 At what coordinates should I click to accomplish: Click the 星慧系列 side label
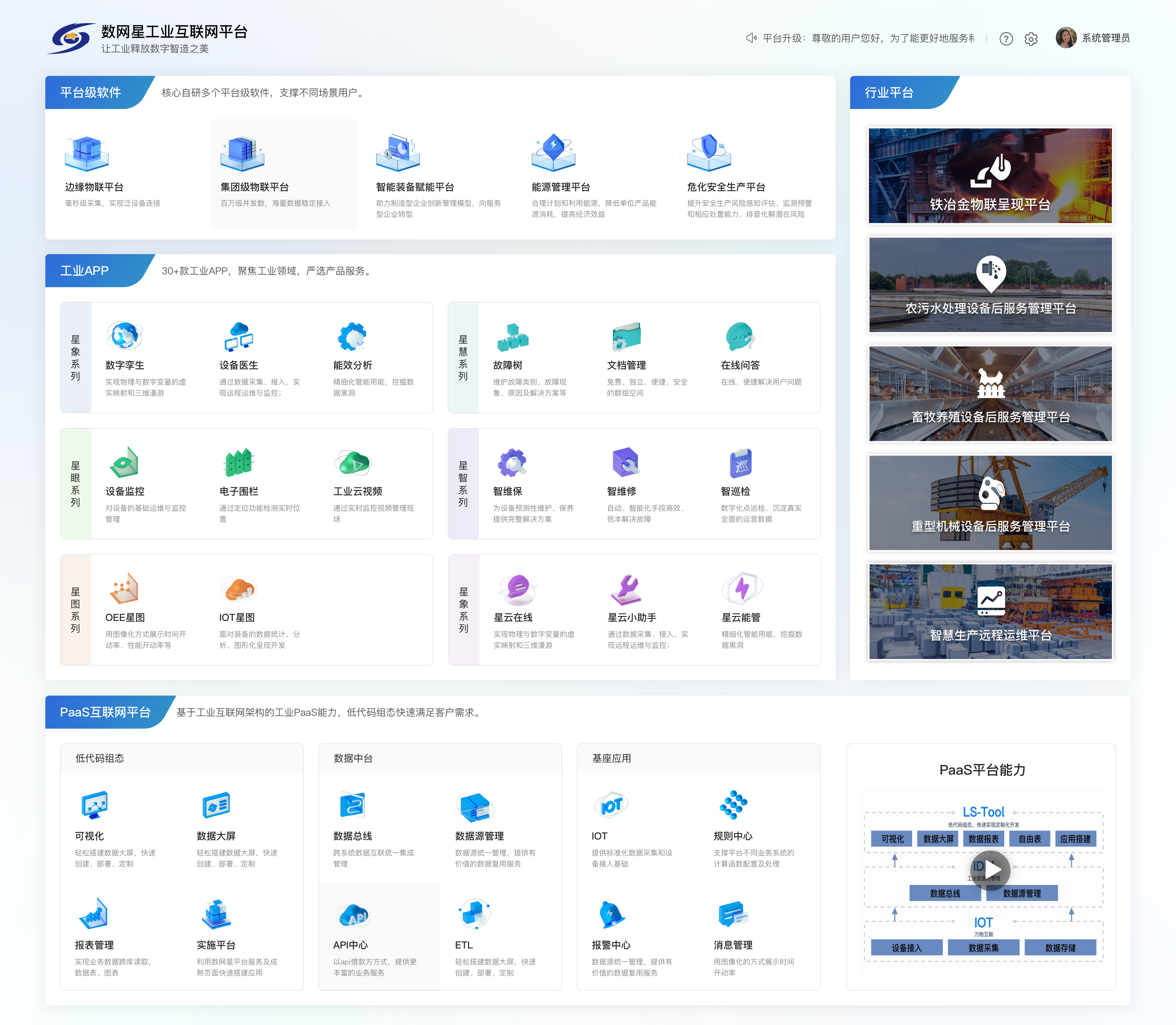click(463, 358)
